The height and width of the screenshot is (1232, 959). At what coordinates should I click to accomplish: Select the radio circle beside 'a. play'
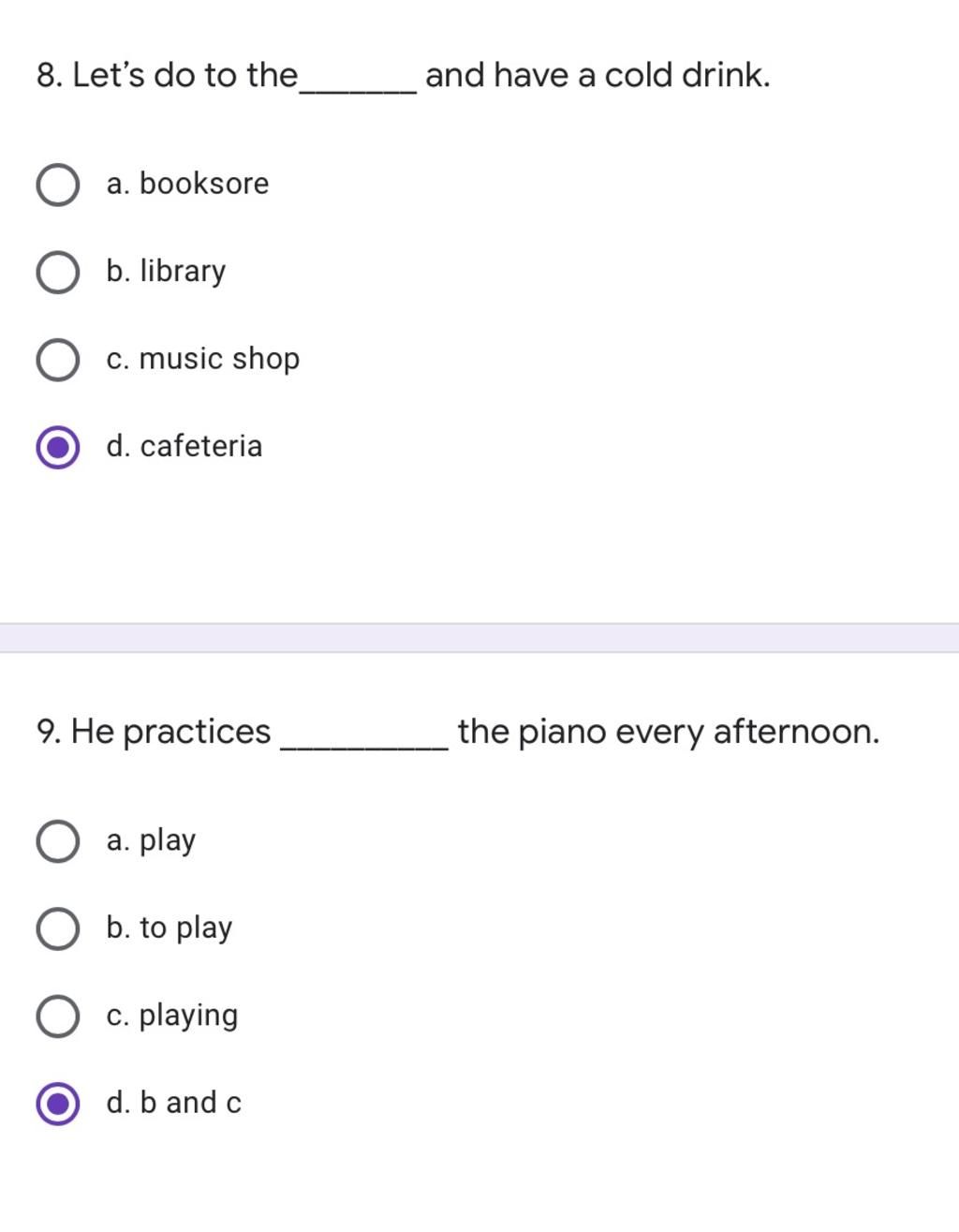57,841
